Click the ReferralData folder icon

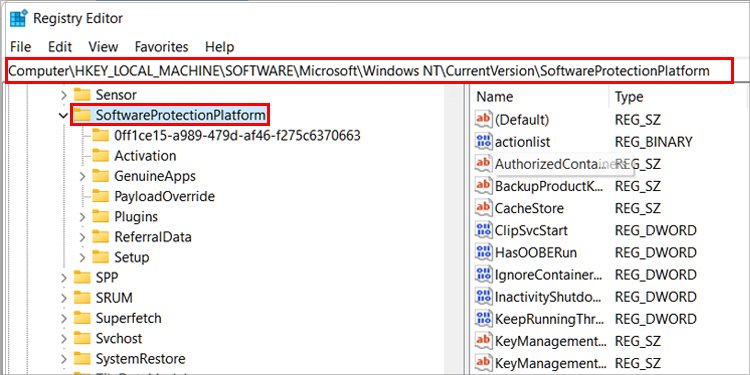point(100,237)
